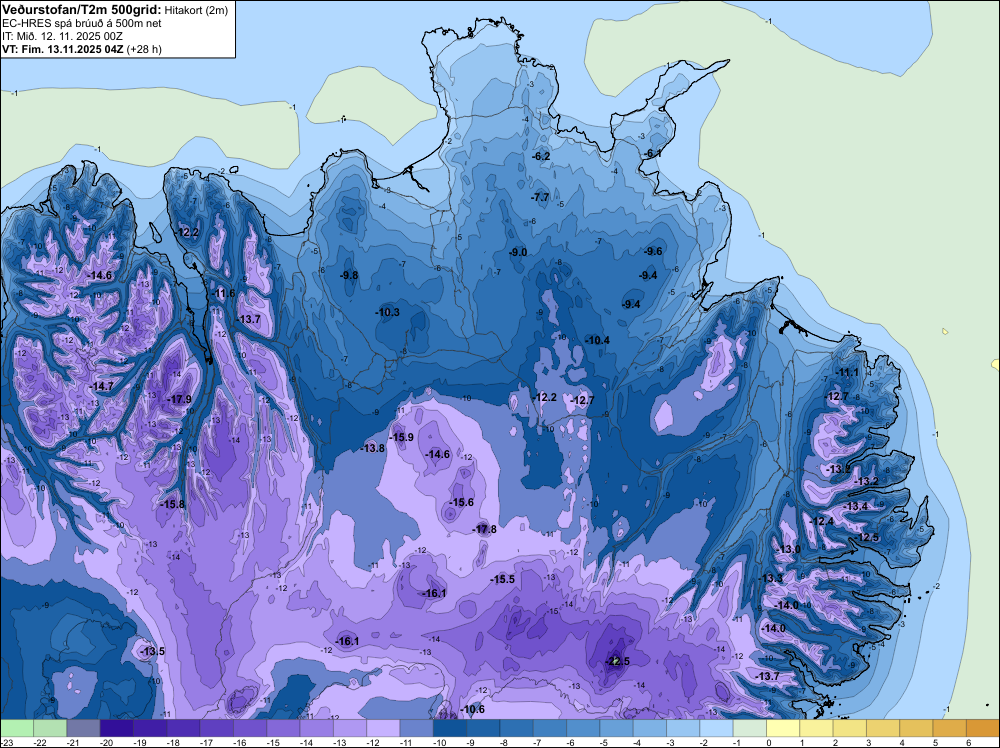Click the -10.3 temperature label
The width and height of the screenshot is (1000, 748).
(386, 312)
